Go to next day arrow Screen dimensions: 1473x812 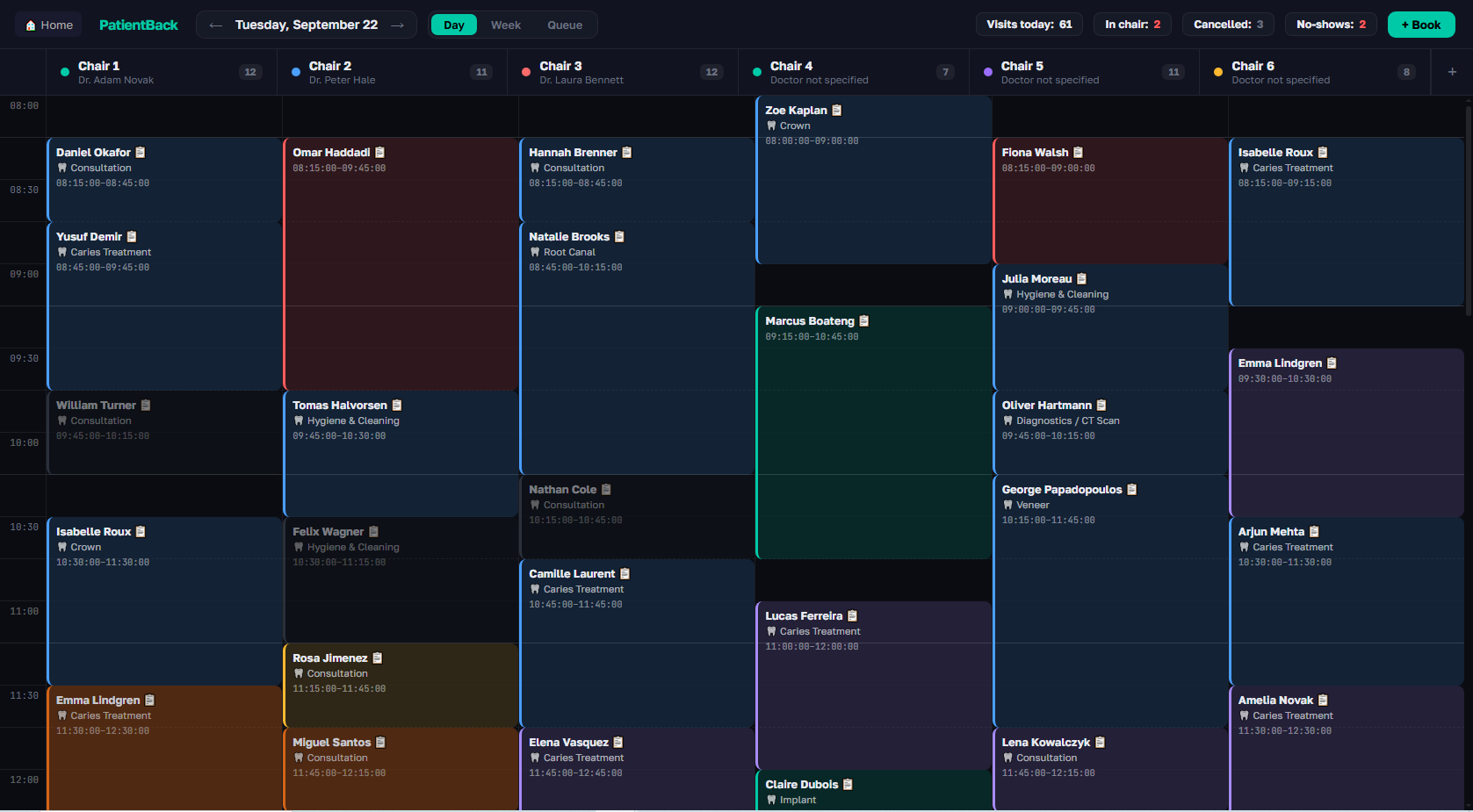pyautogui.click(x=398, y=25)
